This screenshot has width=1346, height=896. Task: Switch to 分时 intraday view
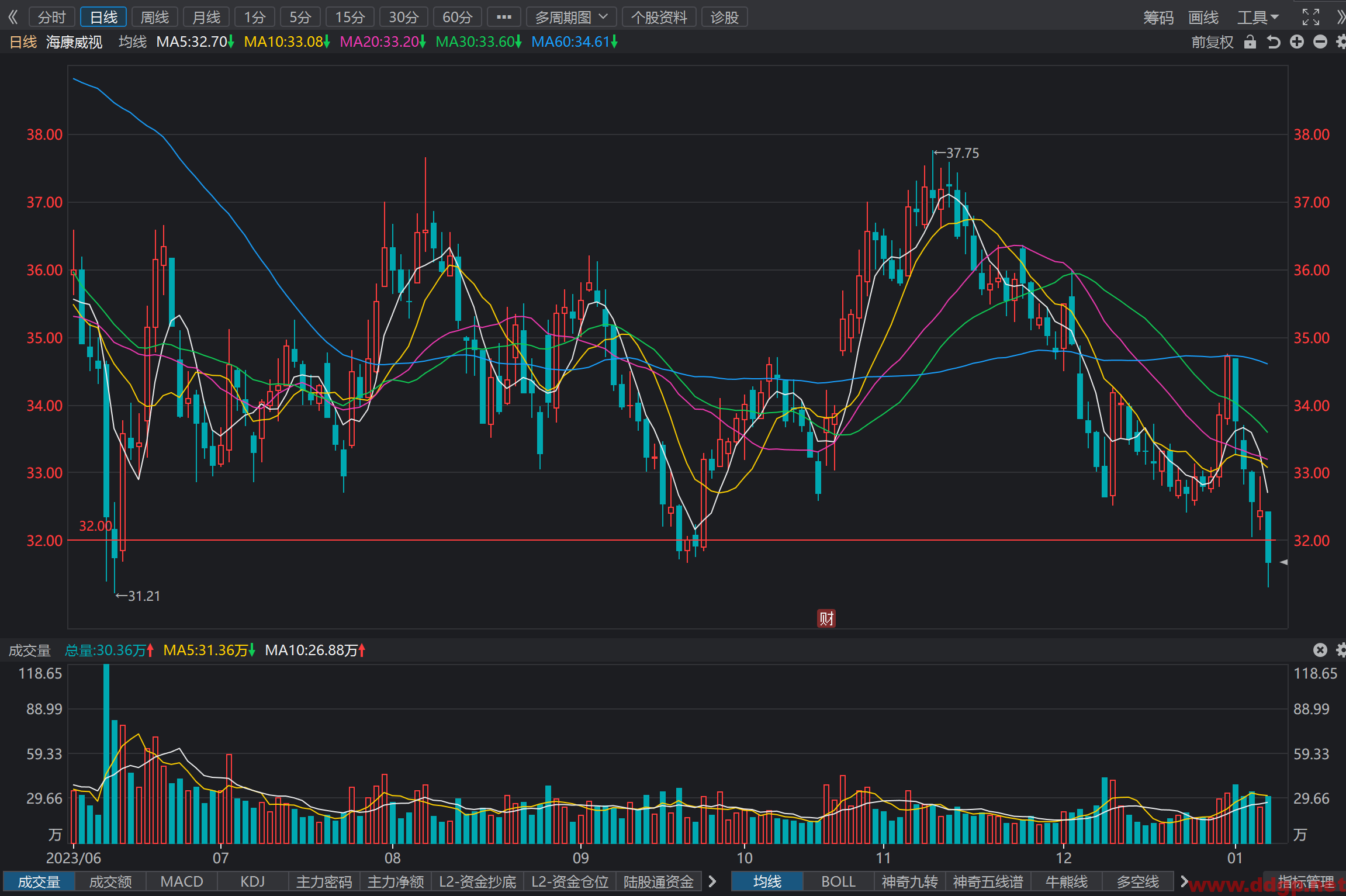point(51,17)
